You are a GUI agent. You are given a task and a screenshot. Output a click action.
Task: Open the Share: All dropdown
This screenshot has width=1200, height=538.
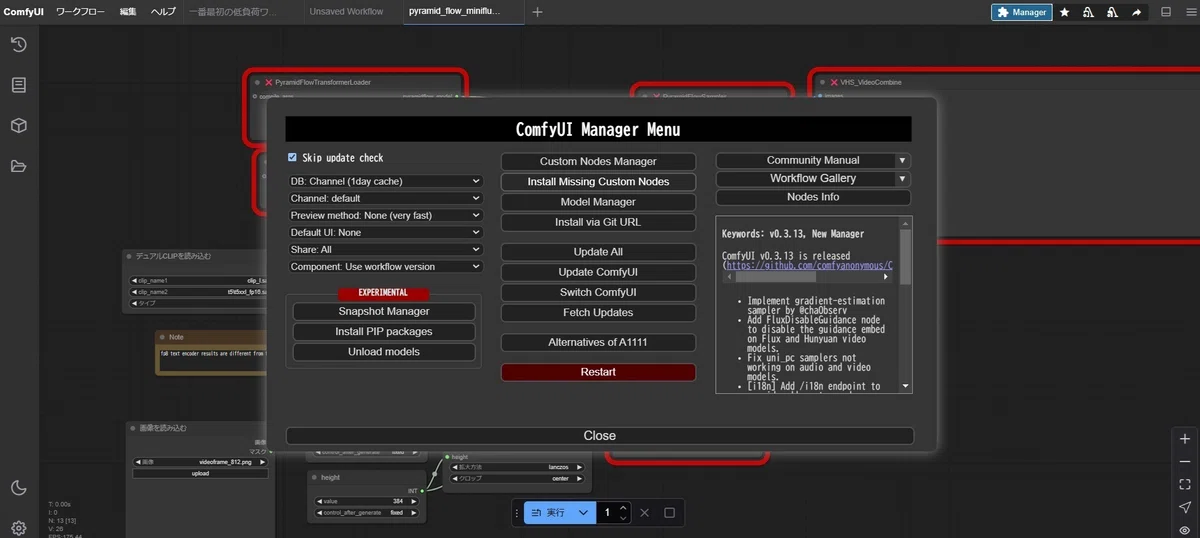pyautogui.click(x=386, y=250)
